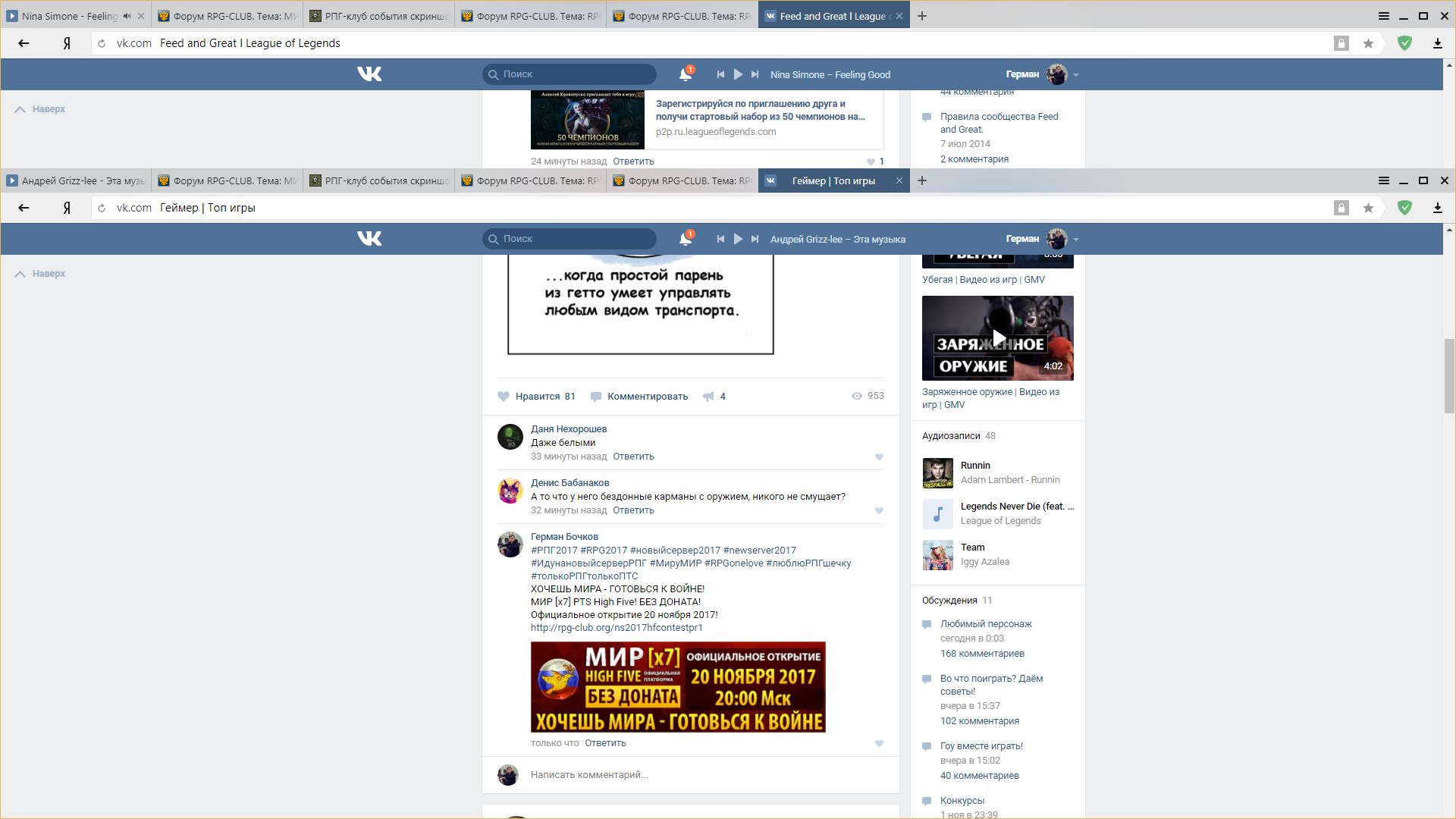Bookmark page with star in Feed and Great window

coord(1368,43)
